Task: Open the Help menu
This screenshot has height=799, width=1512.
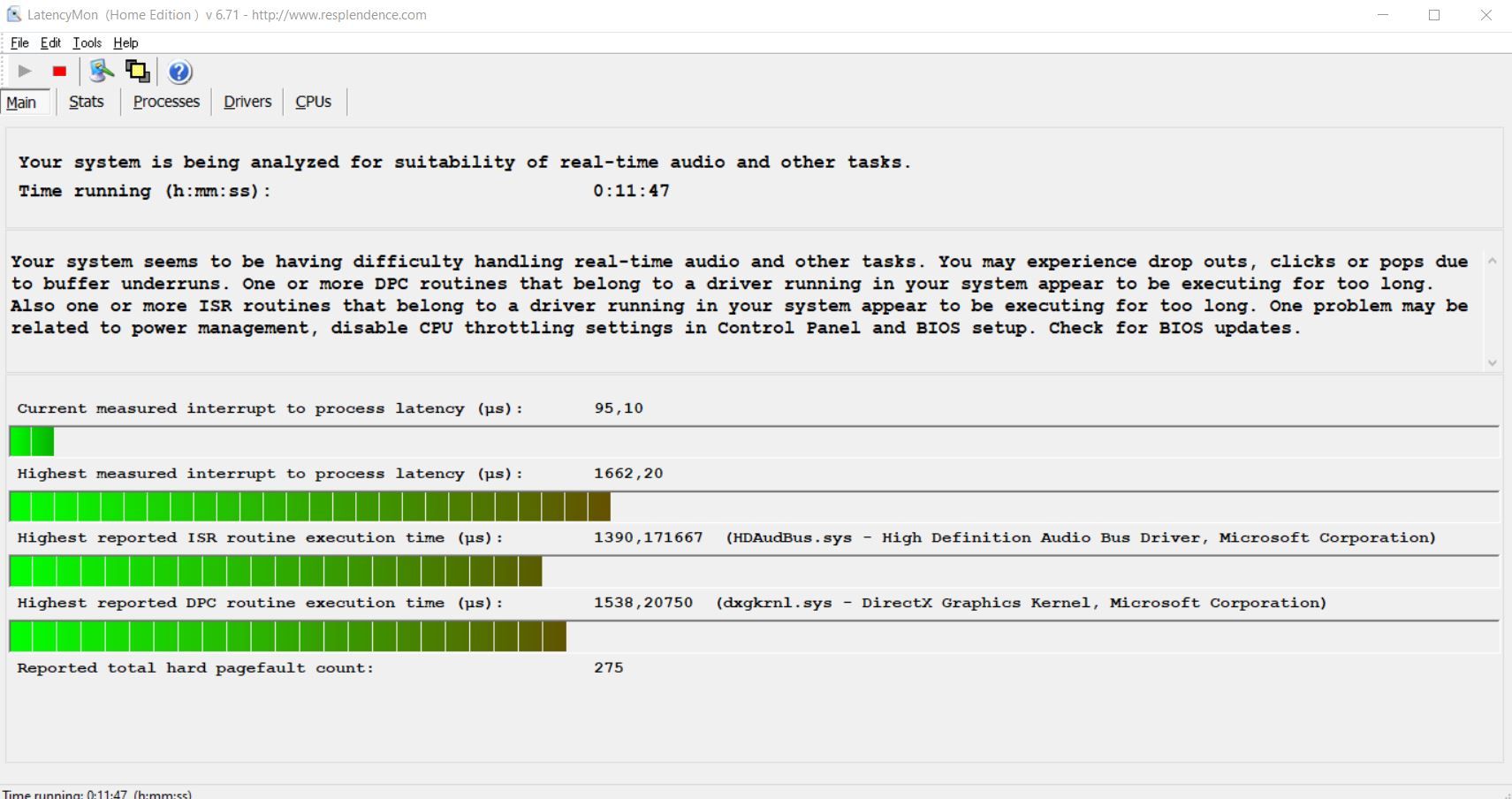Action: tap(125, 42)
